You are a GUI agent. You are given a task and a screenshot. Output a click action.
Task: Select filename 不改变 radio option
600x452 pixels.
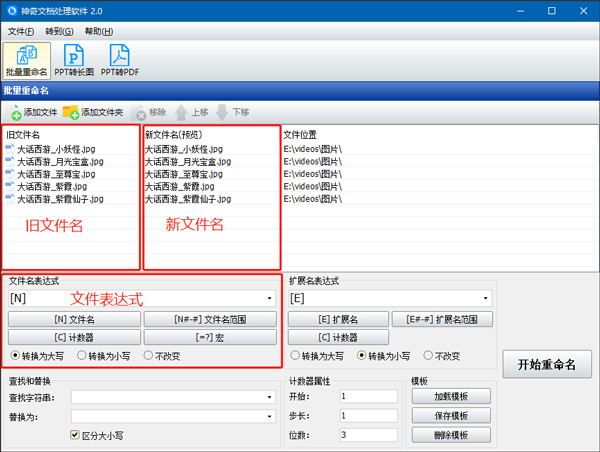148,356
